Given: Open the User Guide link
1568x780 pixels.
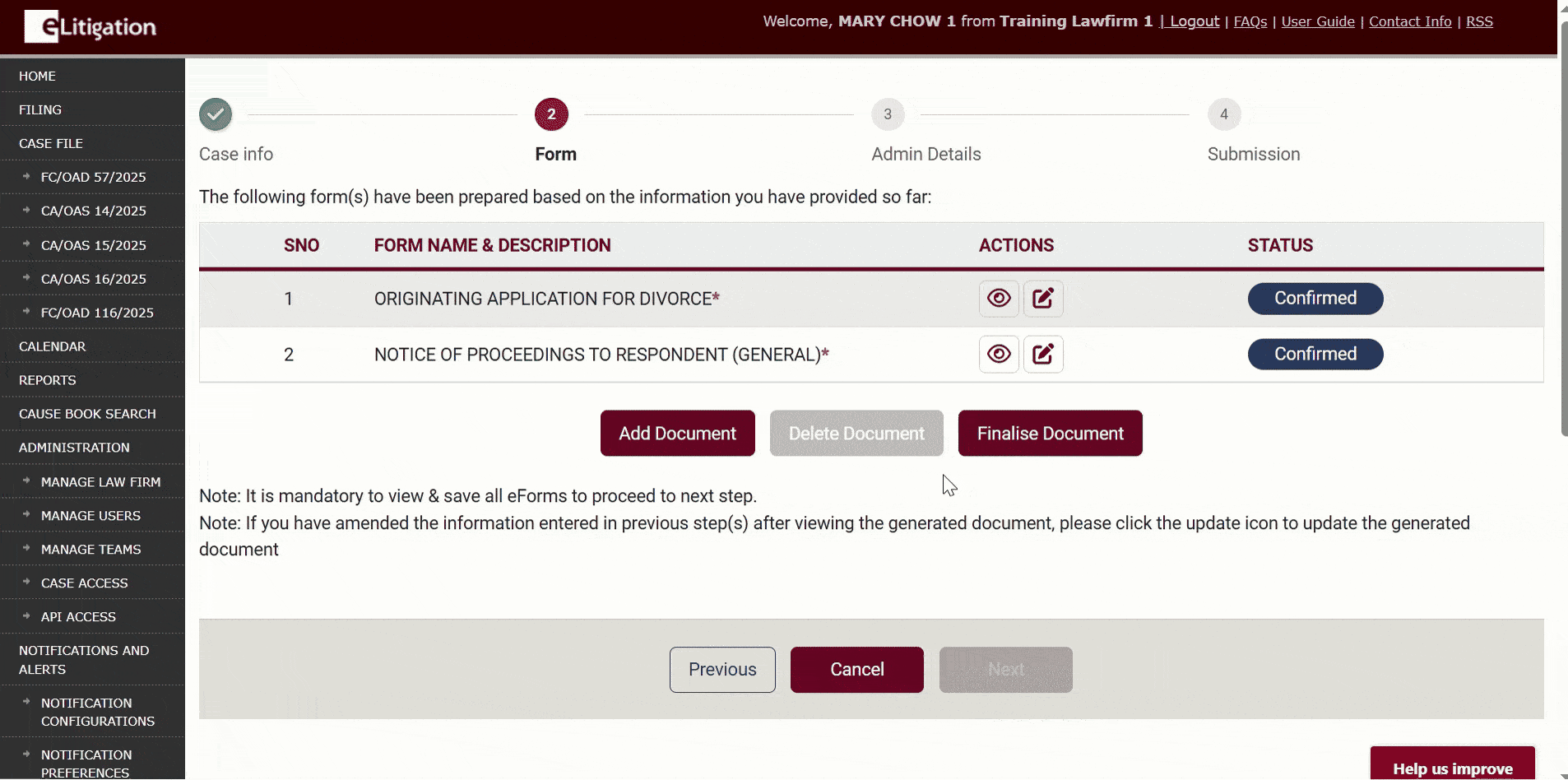Looking at the screenshot, I should [x=1317, y=21].
